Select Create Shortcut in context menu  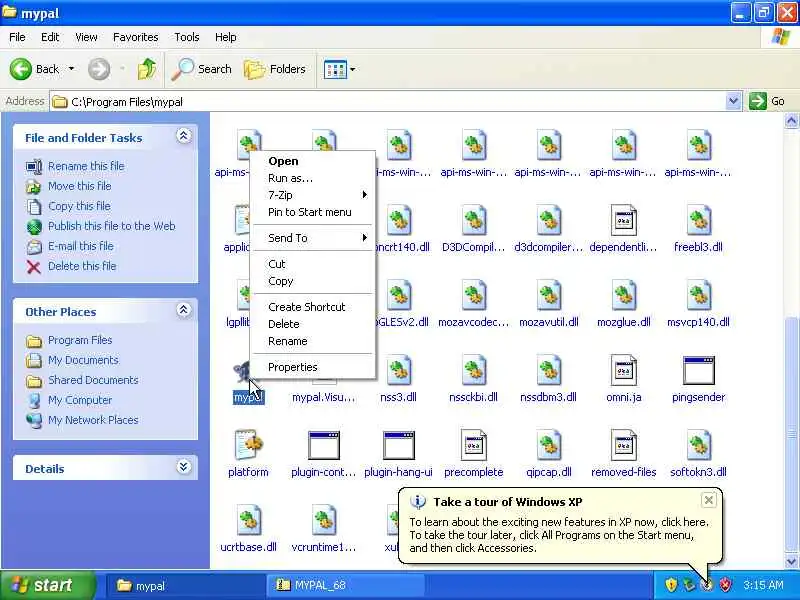click(312, 307)
